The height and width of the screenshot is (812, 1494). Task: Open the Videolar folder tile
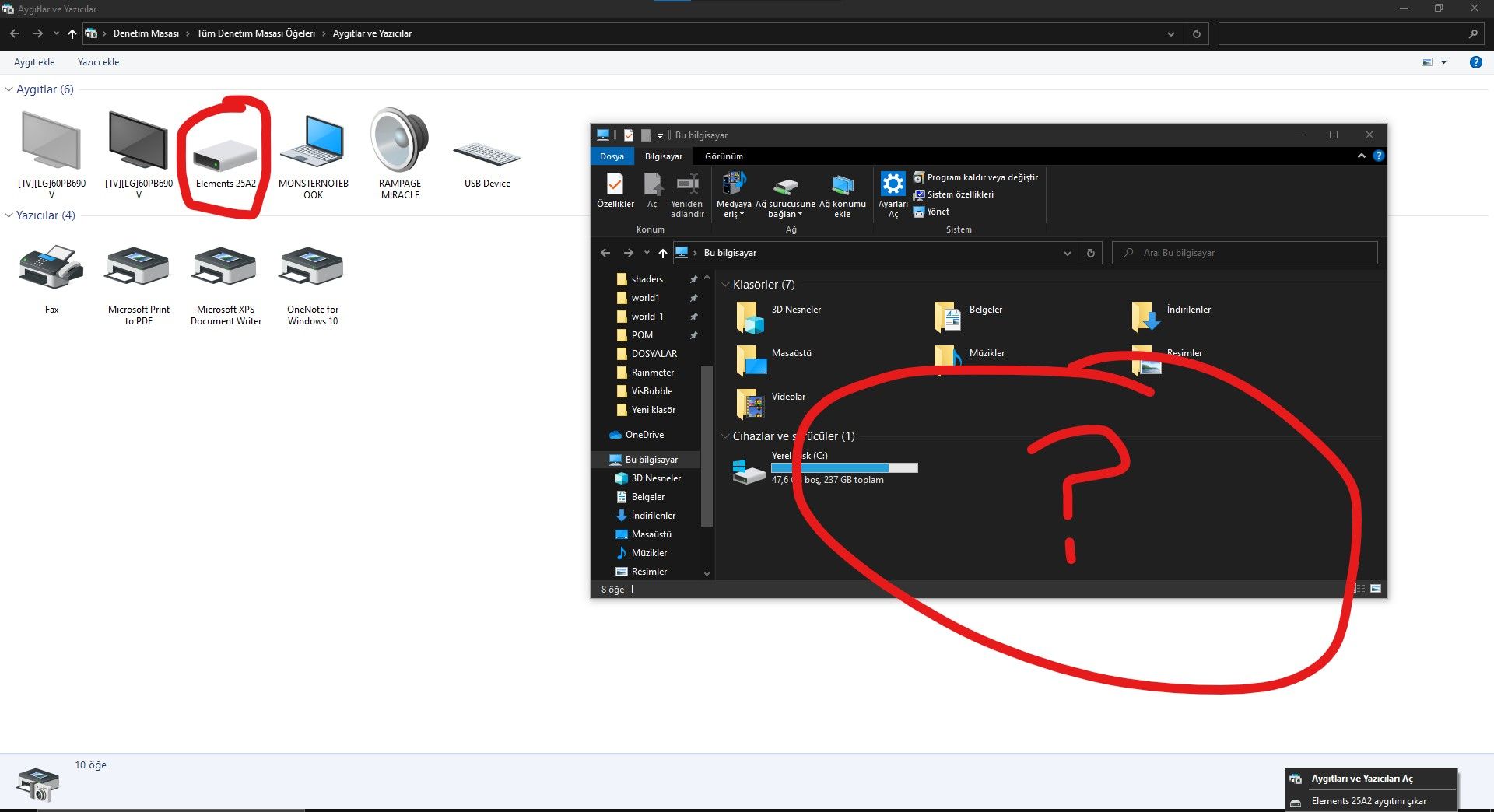point(771,404)
